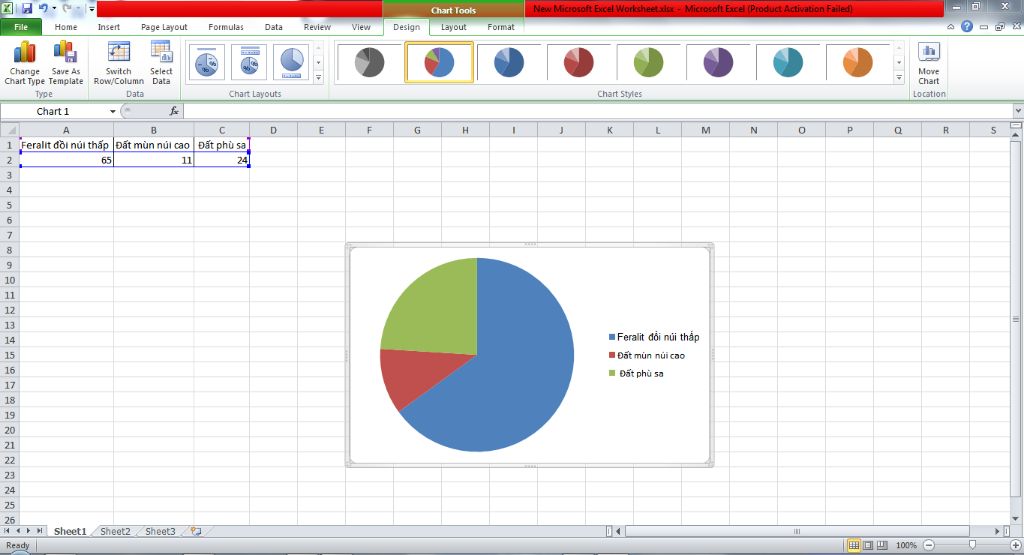The width and height of the screenshot is (1024, 555).
Task: Apply third pie chart layout
Action: (x=291, y=62)
